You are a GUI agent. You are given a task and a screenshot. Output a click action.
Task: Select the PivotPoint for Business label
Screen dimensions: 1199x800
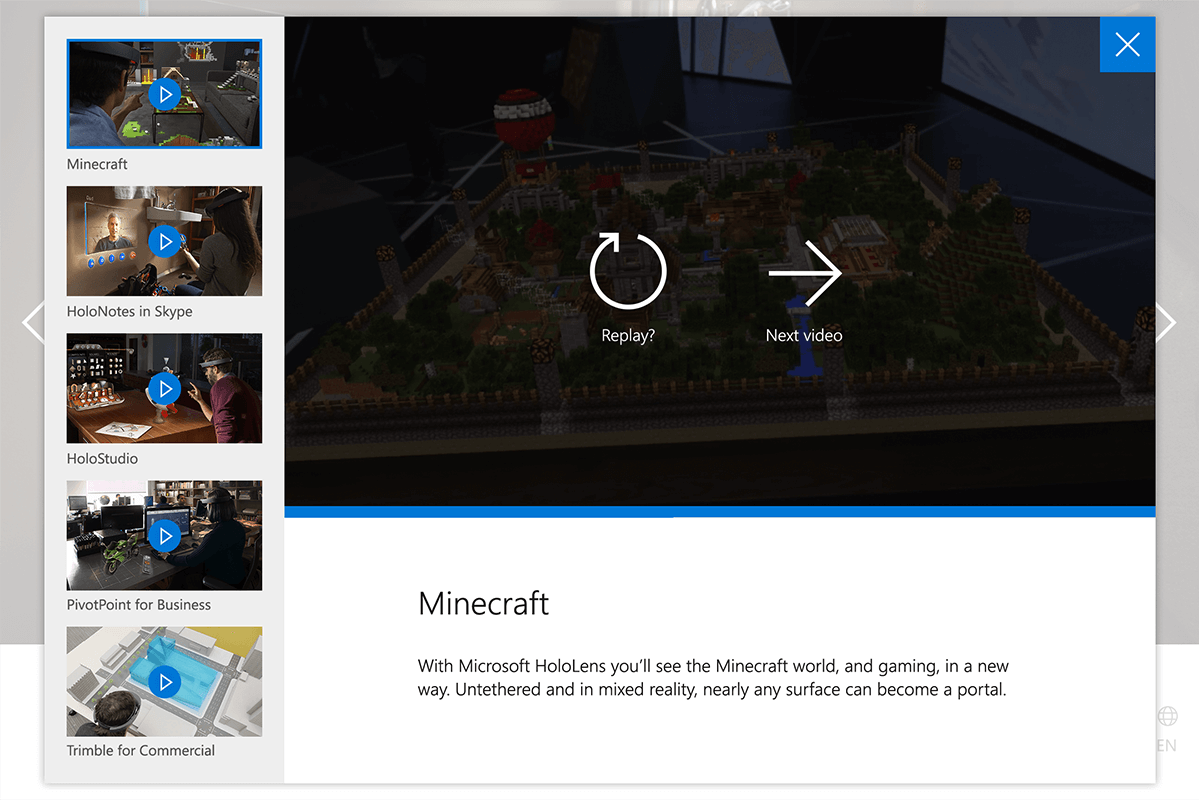(138, 605)
